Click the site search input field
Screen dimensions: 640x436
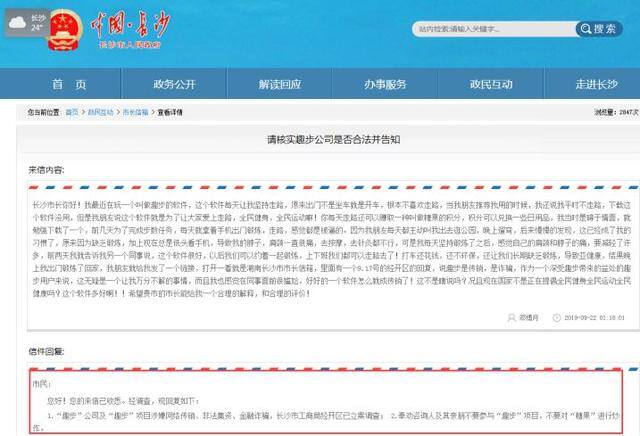[495, 29]
